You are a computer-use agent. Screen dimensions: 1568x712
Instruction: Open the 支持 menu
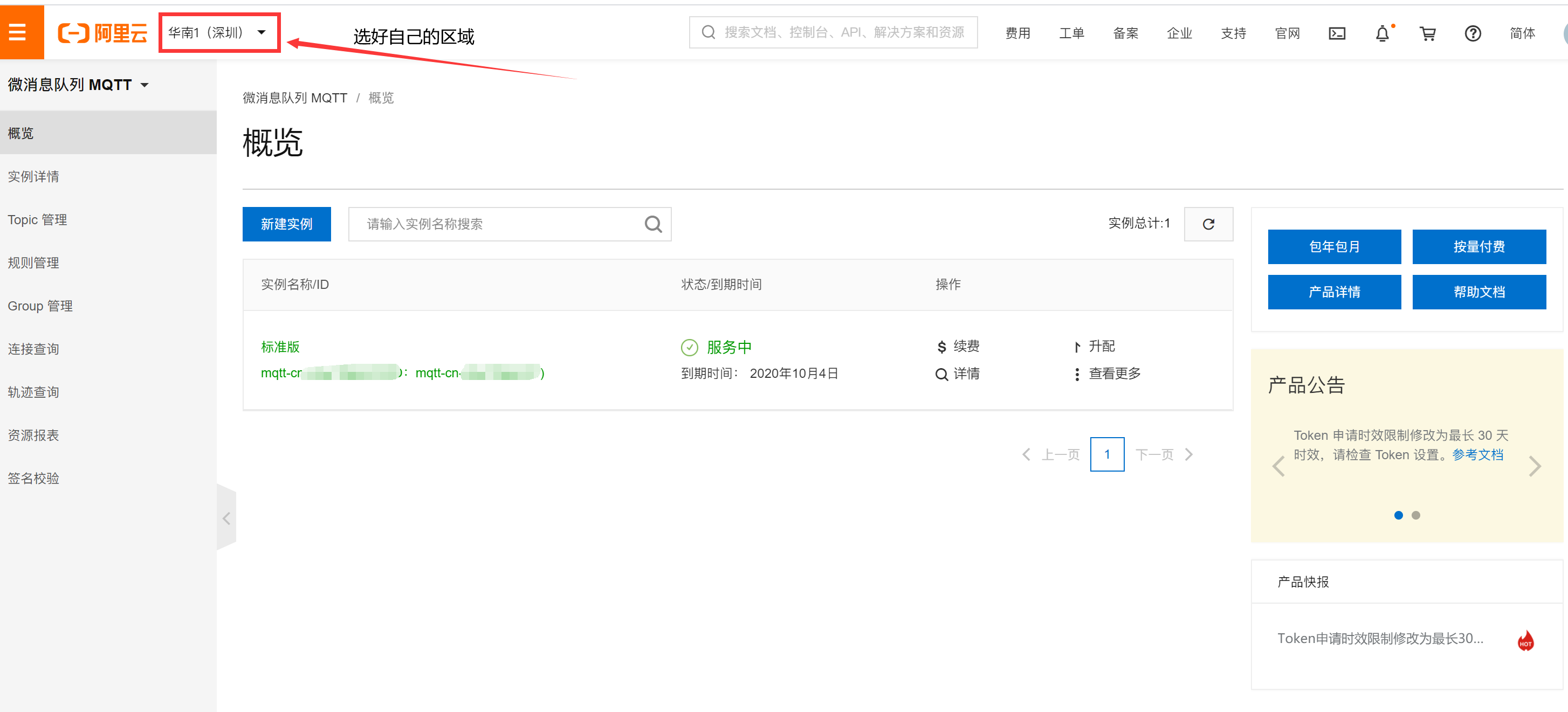[x=1233, y=33]
